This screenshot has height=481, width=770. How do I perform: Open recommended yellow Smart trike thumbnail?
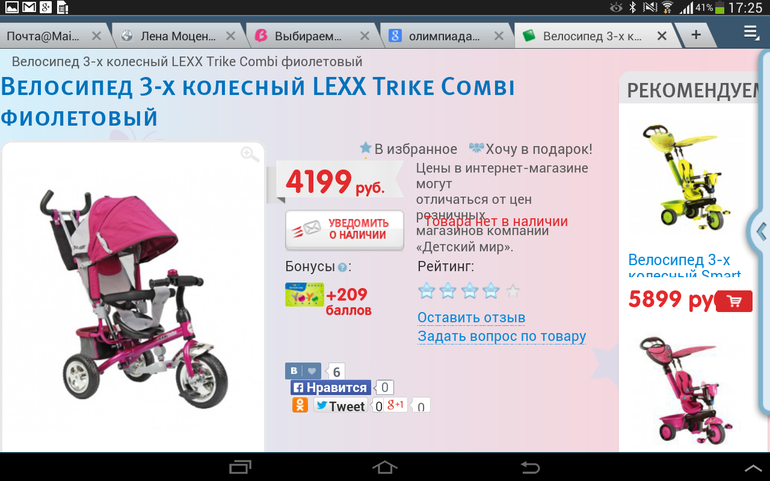[x=685, y=178]
